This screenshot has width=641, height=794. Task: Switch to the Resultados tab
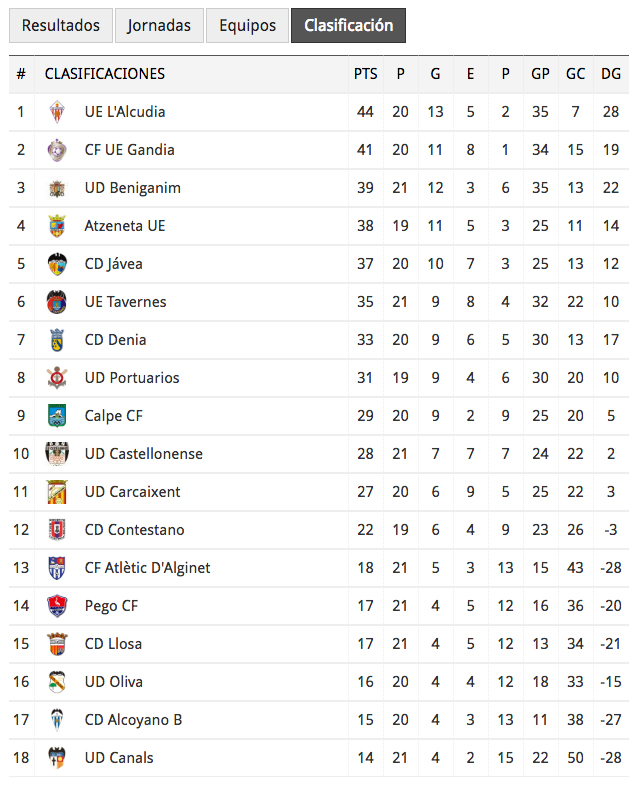(61, 25)
